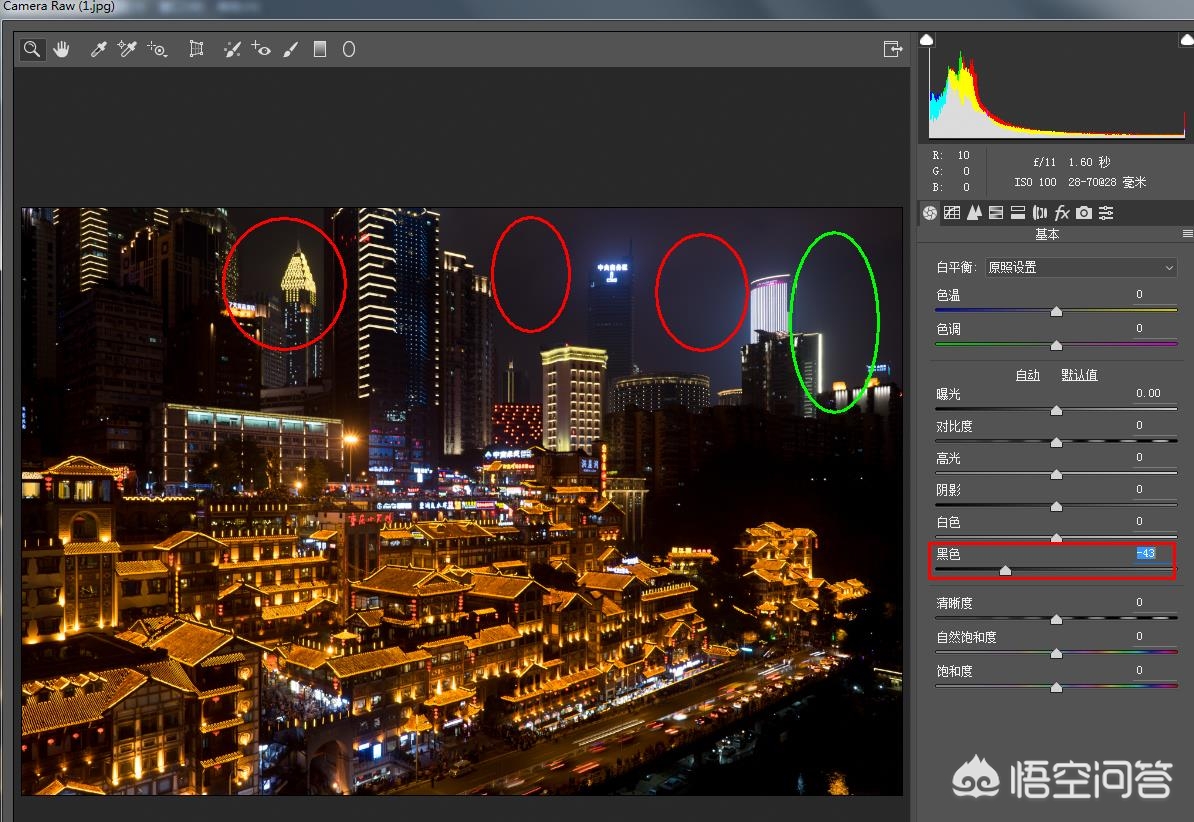Image resolution: width=1194 pixels, height=822 pixels.
Task: Select the Color Sampler tool
Action: point(126,48)
